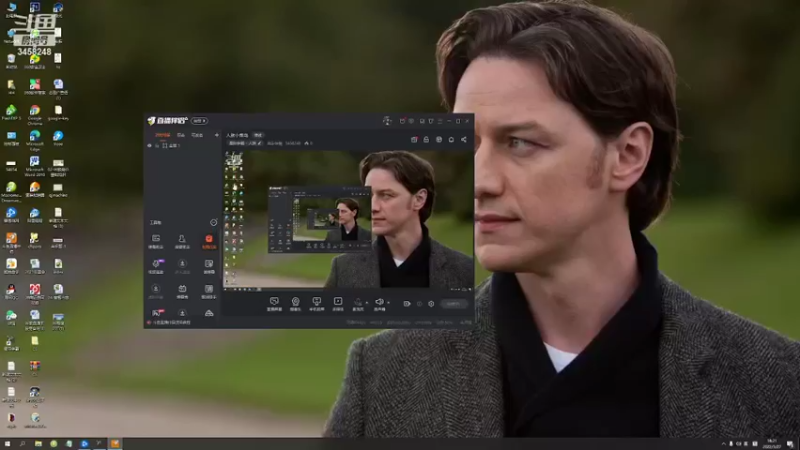The width and height of the screenshot is (800, 450).
Task: Switch to the second scene tab
Action: click(181, 135)
